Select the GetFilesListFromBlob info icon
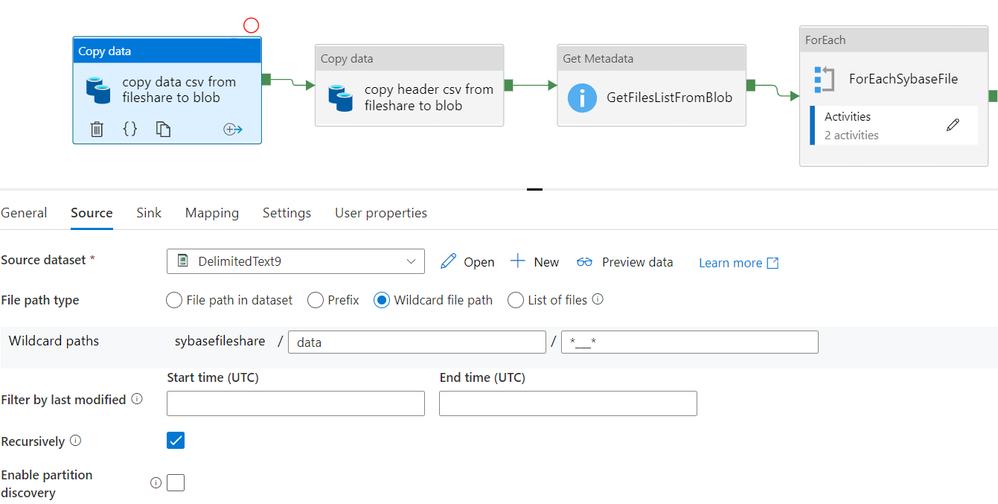 click(x=582, y=98)
